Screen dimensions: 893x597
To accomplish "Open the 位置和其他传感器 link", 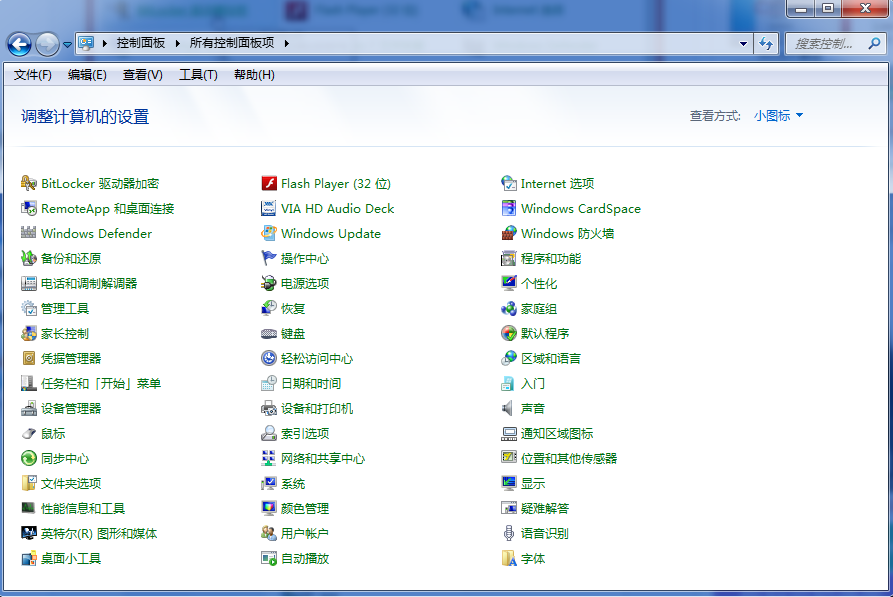I will 569,459.
